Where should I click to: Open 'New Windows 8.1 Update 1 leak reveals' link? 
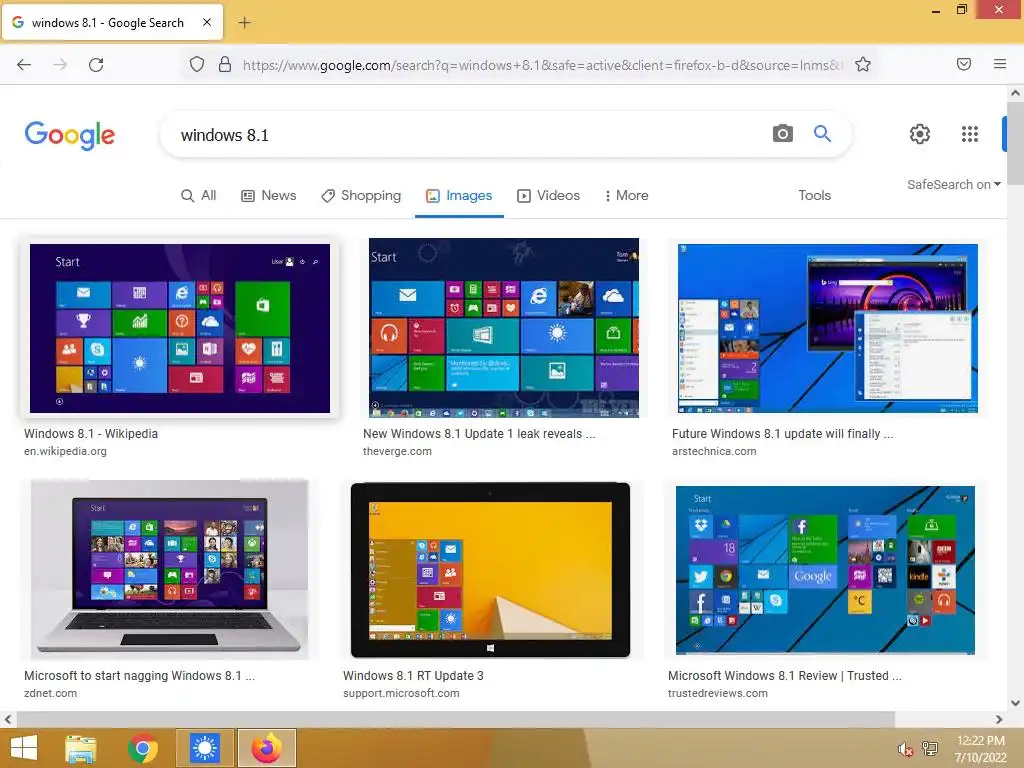(x=479, y=434)
